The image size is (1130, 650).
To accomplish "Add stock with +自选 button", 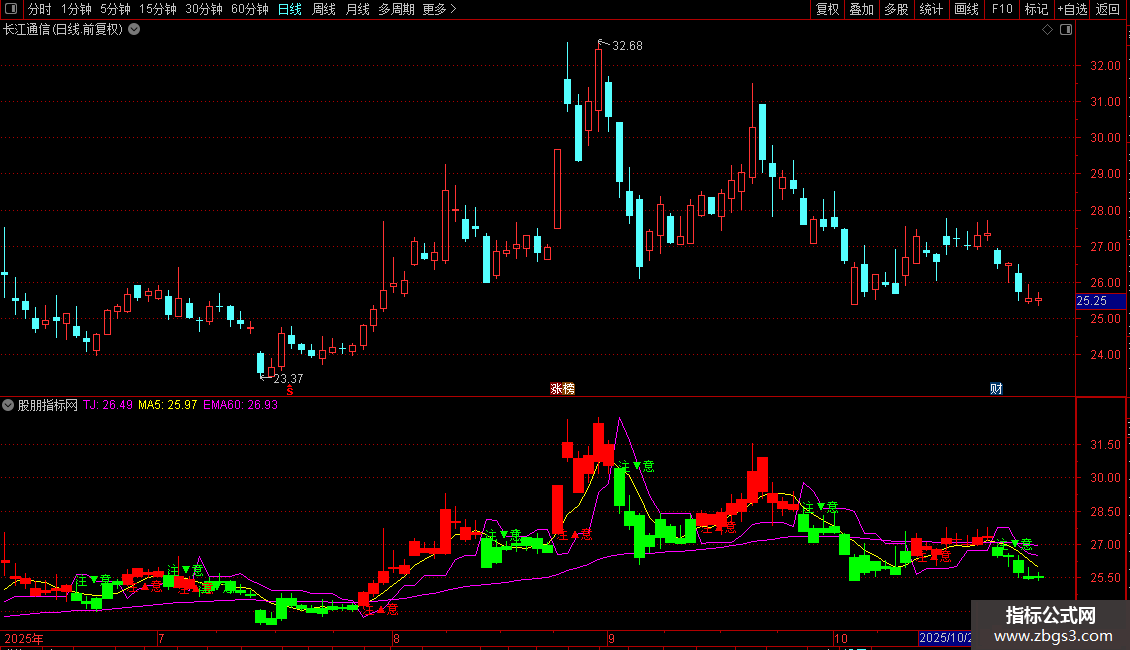I will coord(1072,9).
